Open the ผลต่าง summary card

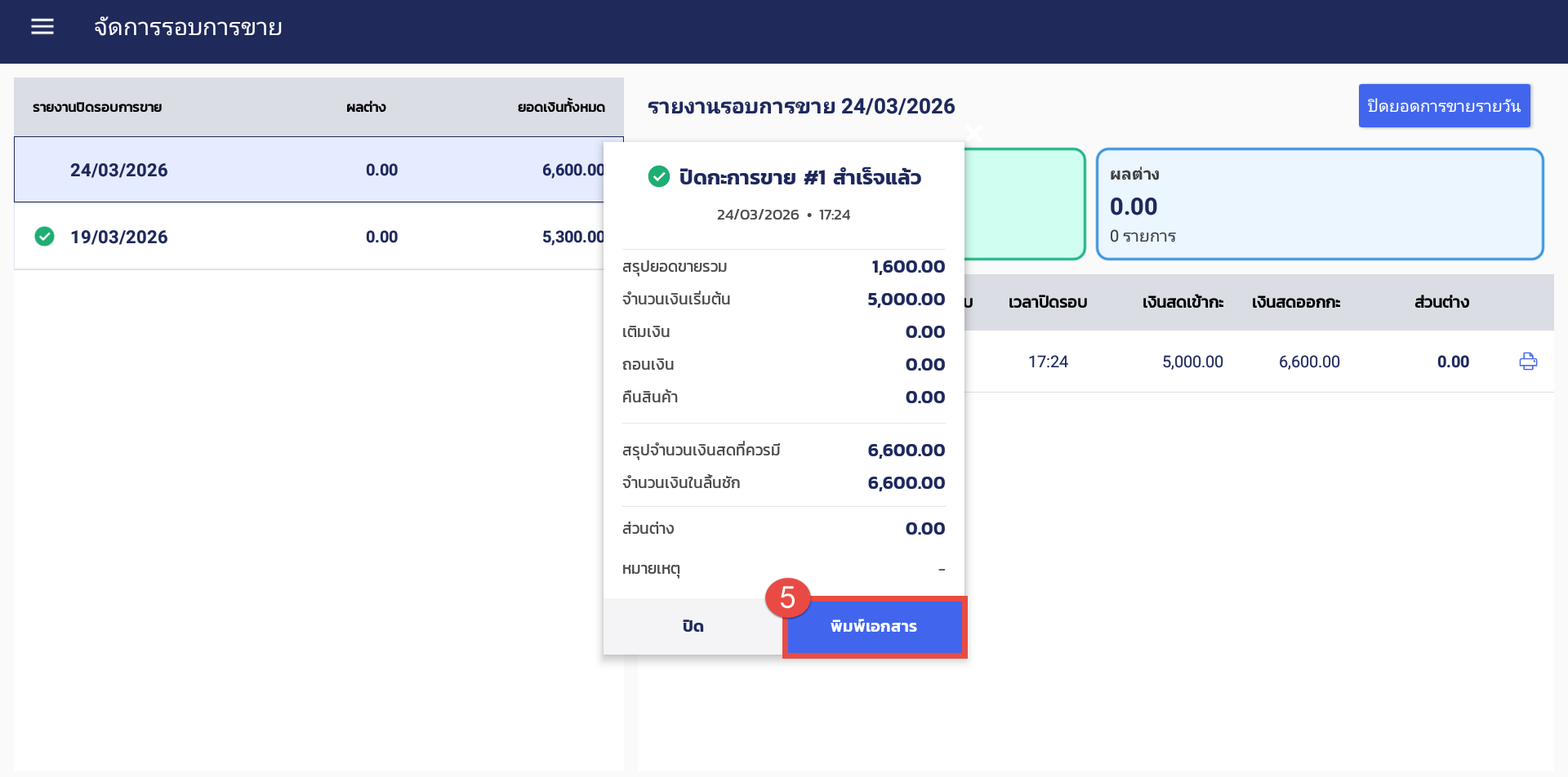(x=1319, y=204)
